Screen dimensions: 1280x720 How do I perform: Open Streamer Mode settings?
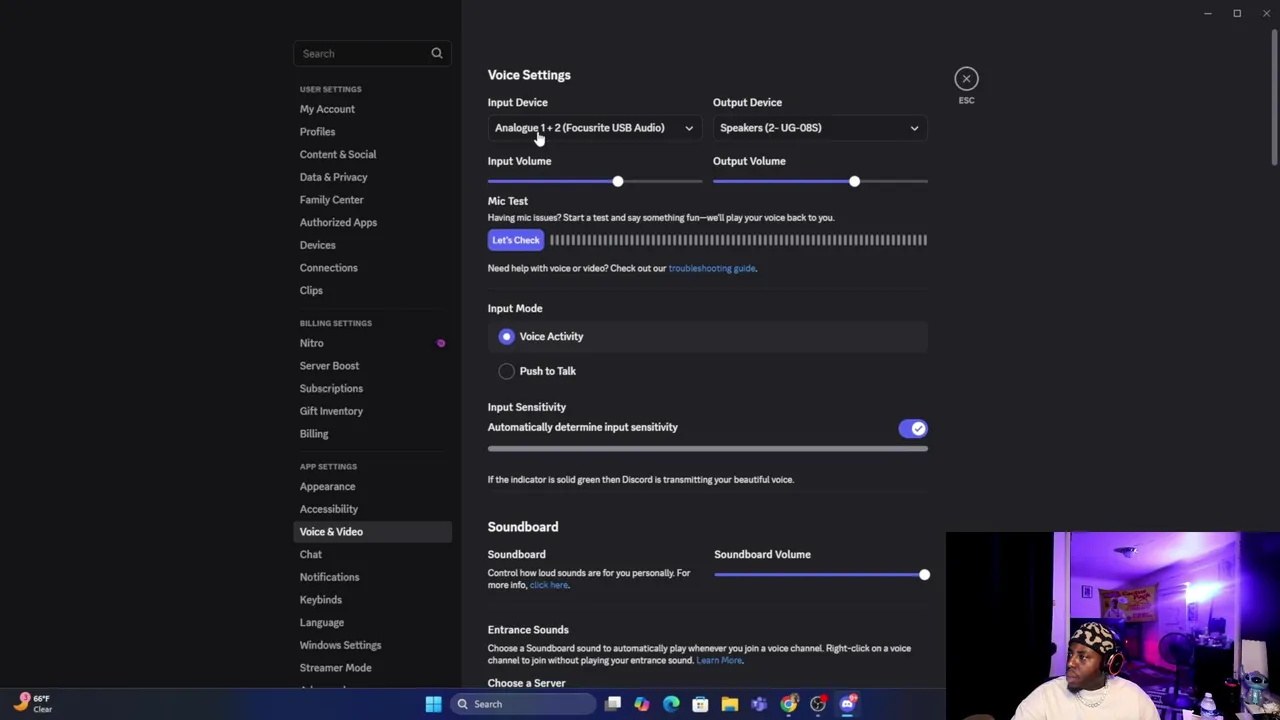pos(335,668)
